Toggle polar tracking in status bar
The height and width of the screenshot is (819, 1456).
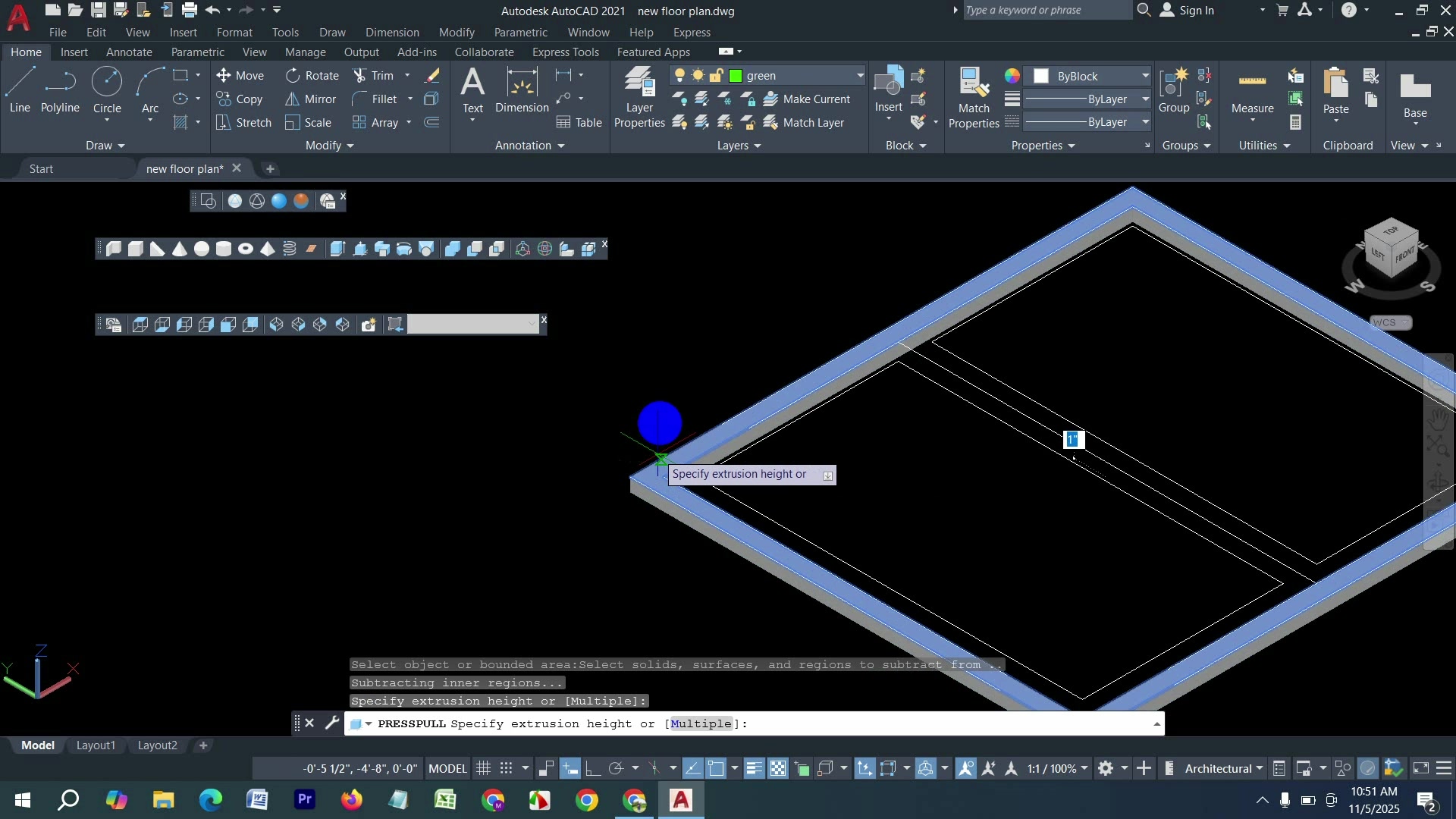click(616, 769)
